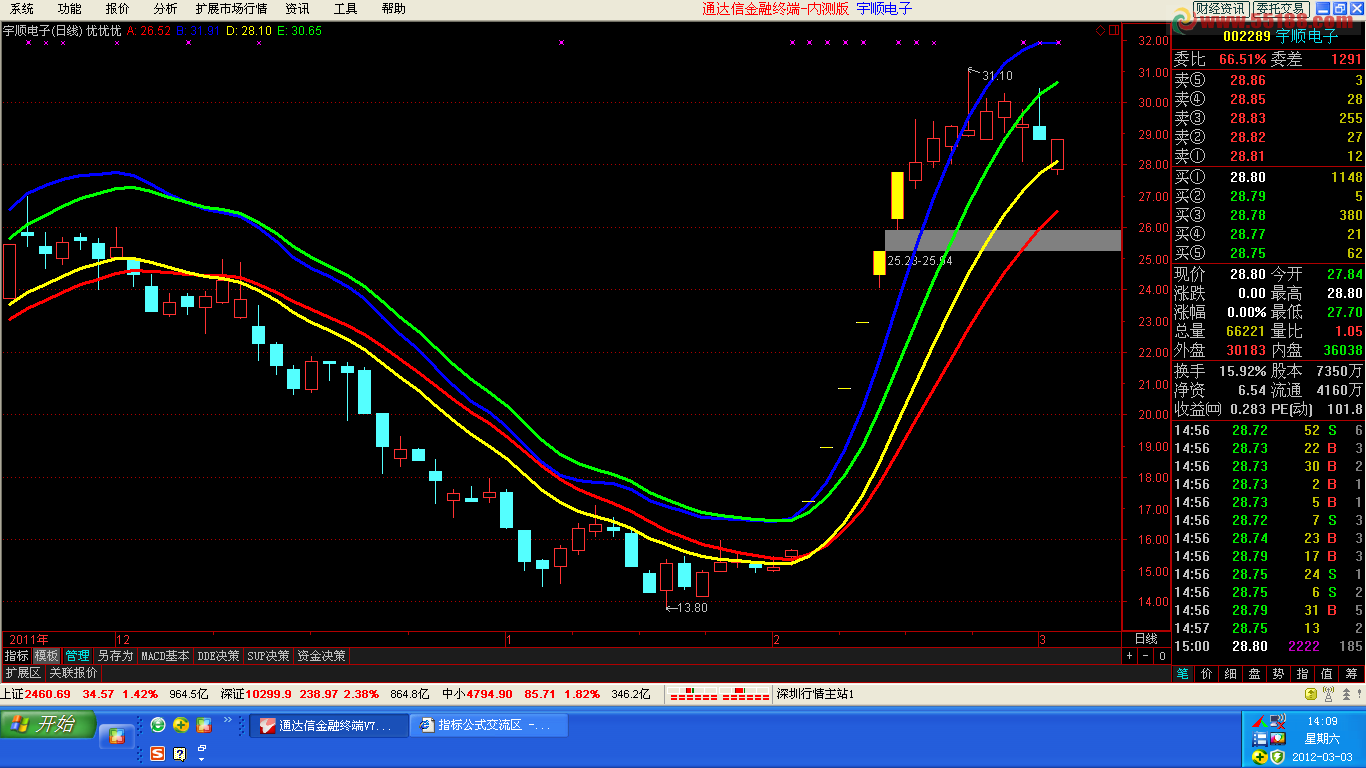Switch the bottom panel to 模板 mode

pyautogui.click(x=46, y=656)
